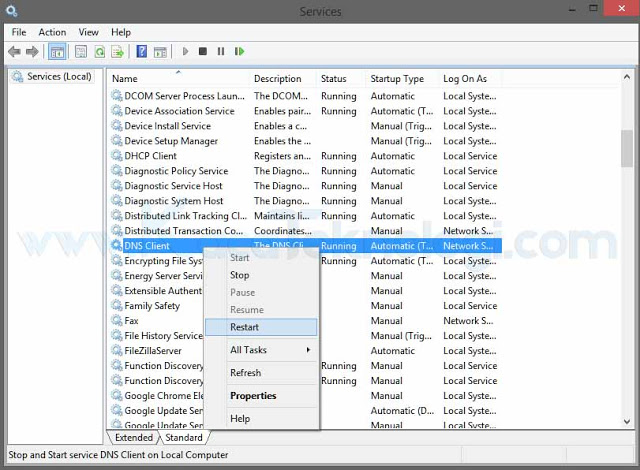Open Properties from the context menu

(x=253, y=395)
